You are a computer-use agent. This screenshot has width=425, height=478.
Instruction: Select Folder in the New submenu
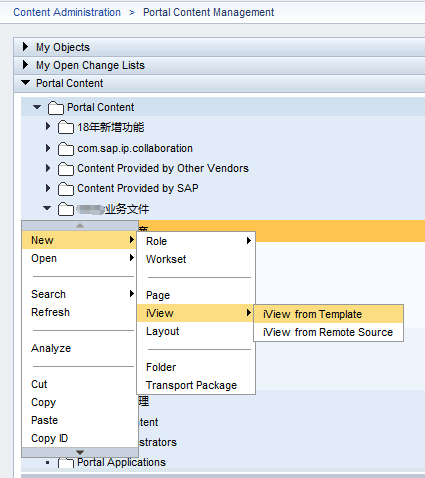point(196,367)
